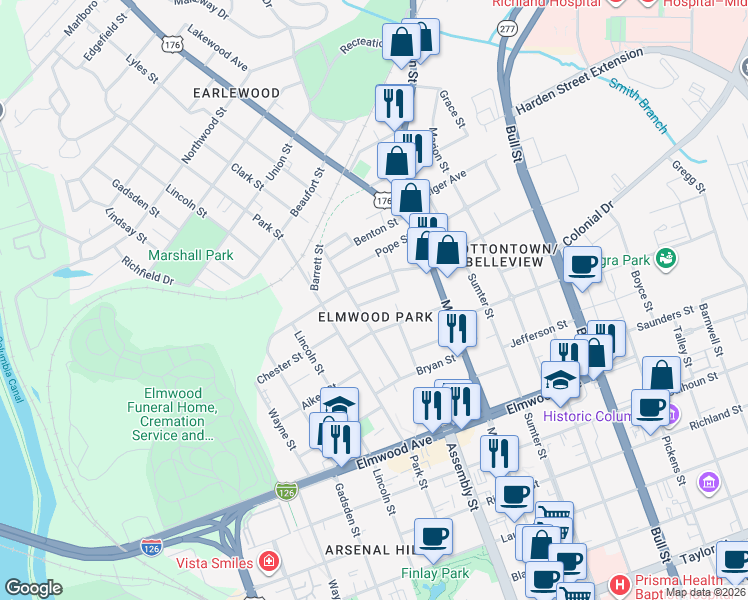The image size is (748, 600).
Task: Click the EARLEWOOD neighborhood label
Action: point(237,93)
